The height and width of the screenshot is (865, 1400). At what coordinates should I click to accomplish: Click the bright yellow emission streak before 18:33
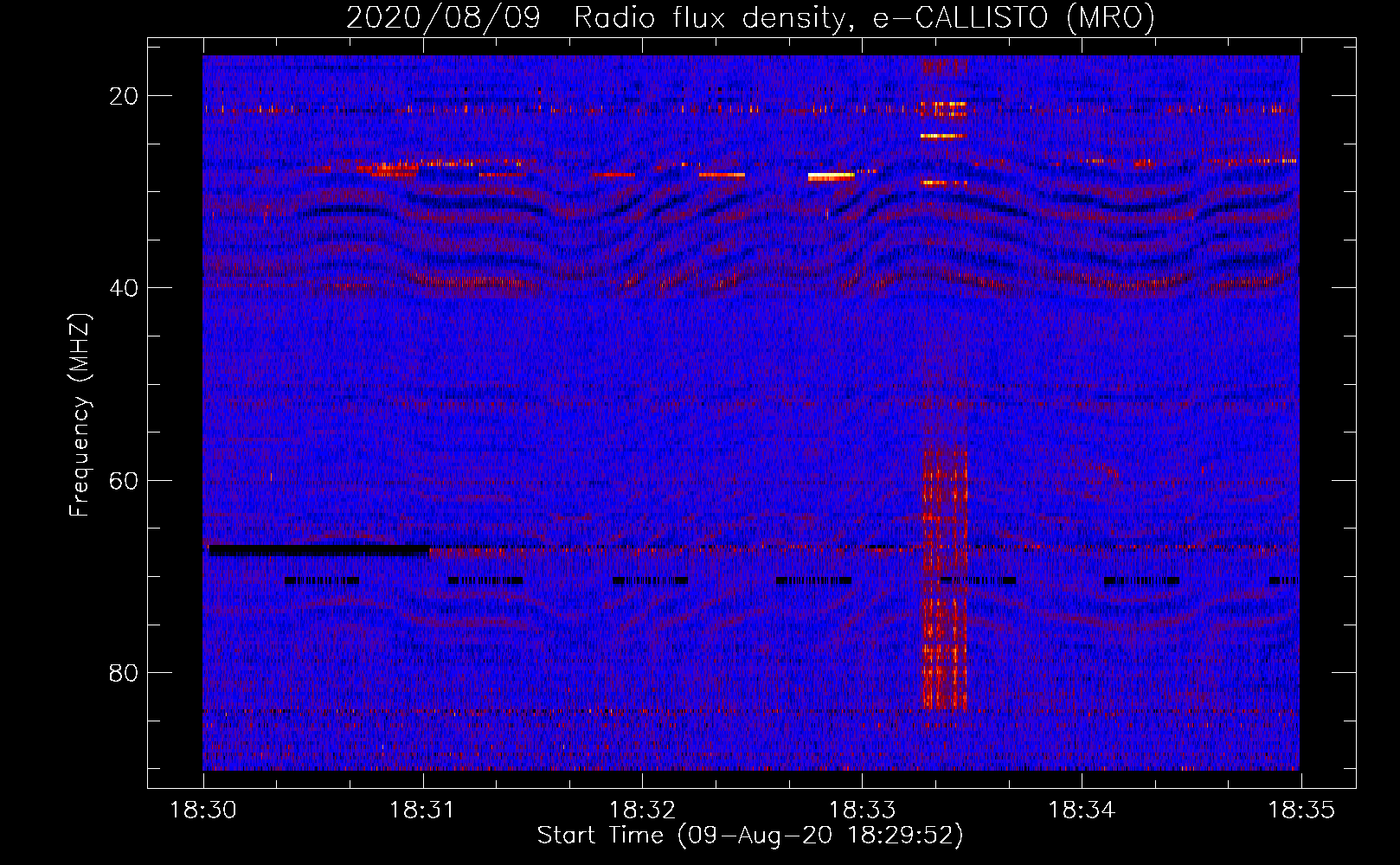[x=832, y=176]
